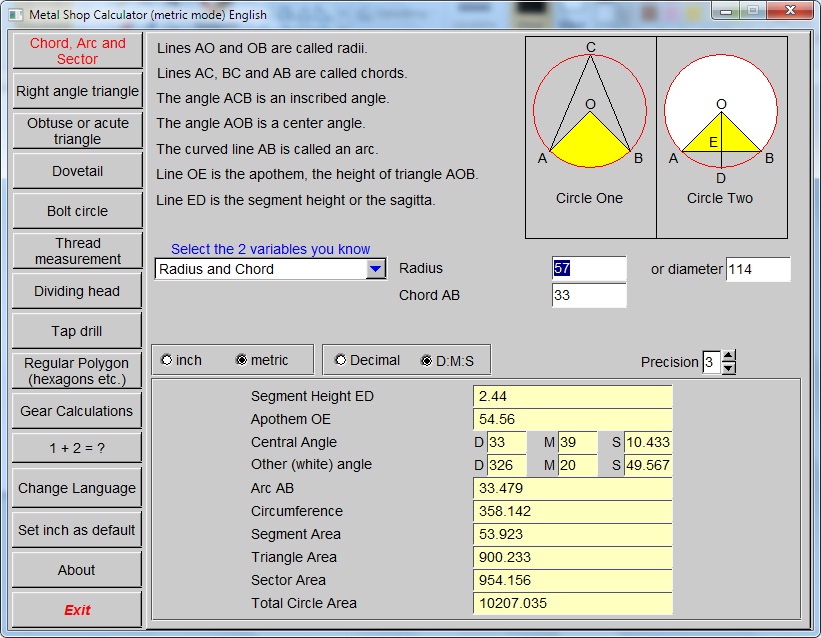Click the Total Circle Area result
821x638 pixels.
point(573,603)
